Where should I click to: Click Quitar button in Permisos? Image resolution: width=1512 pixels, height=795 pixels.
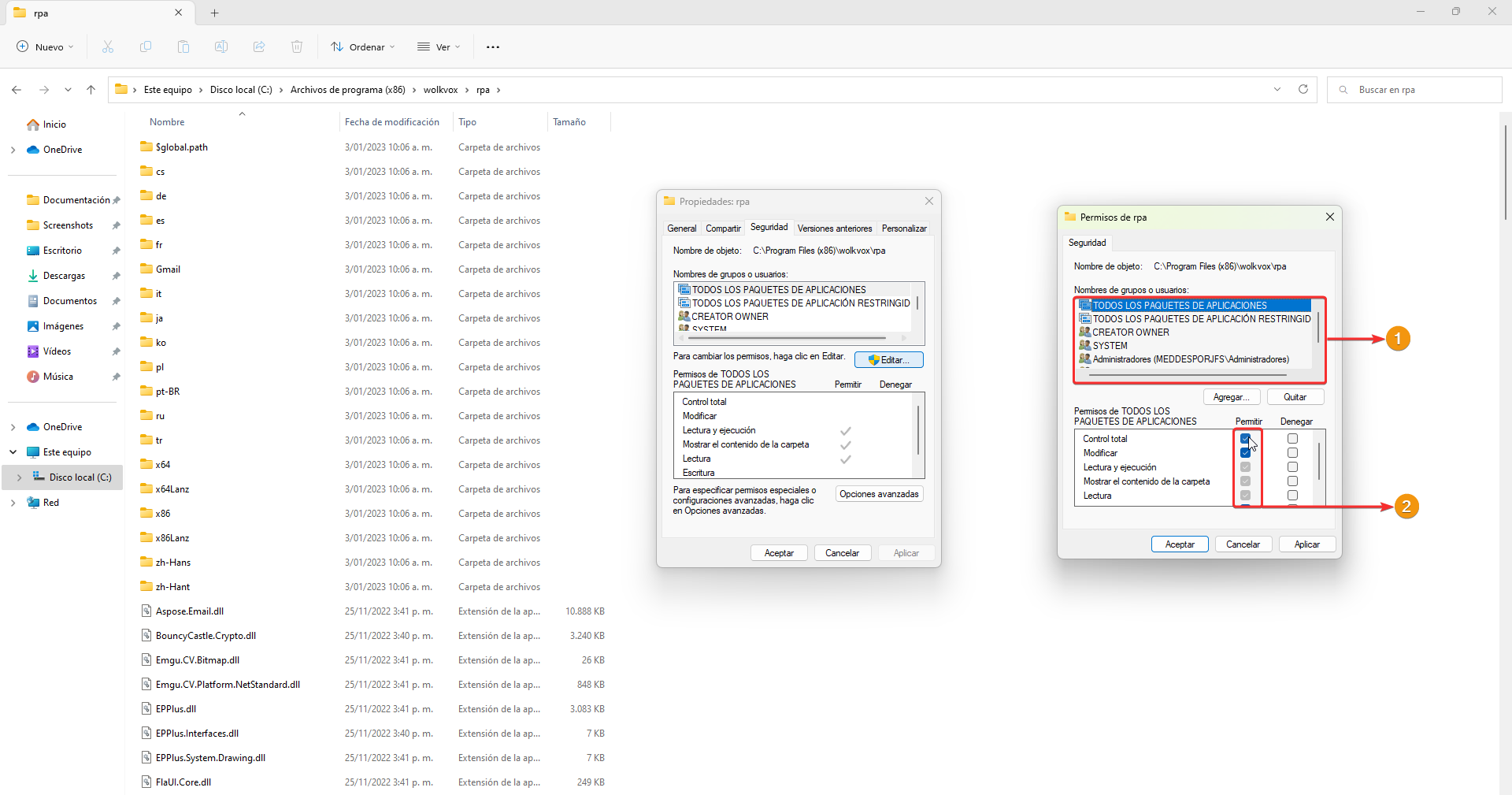click(1295, 397)
